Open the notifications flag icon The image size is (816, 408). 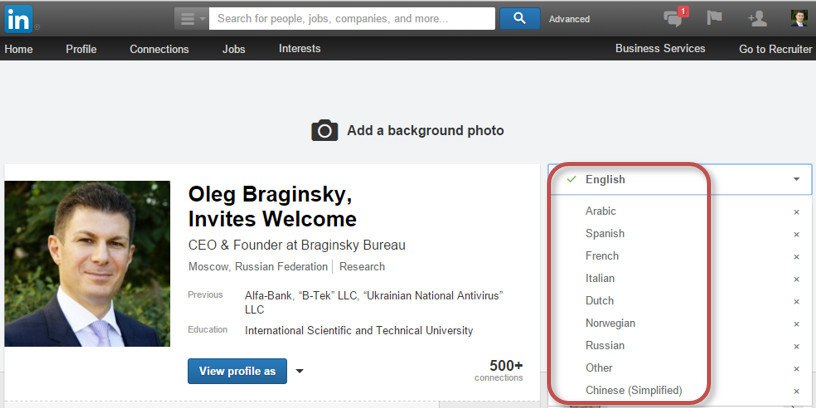pyautogui.click(x=714, y=18)
